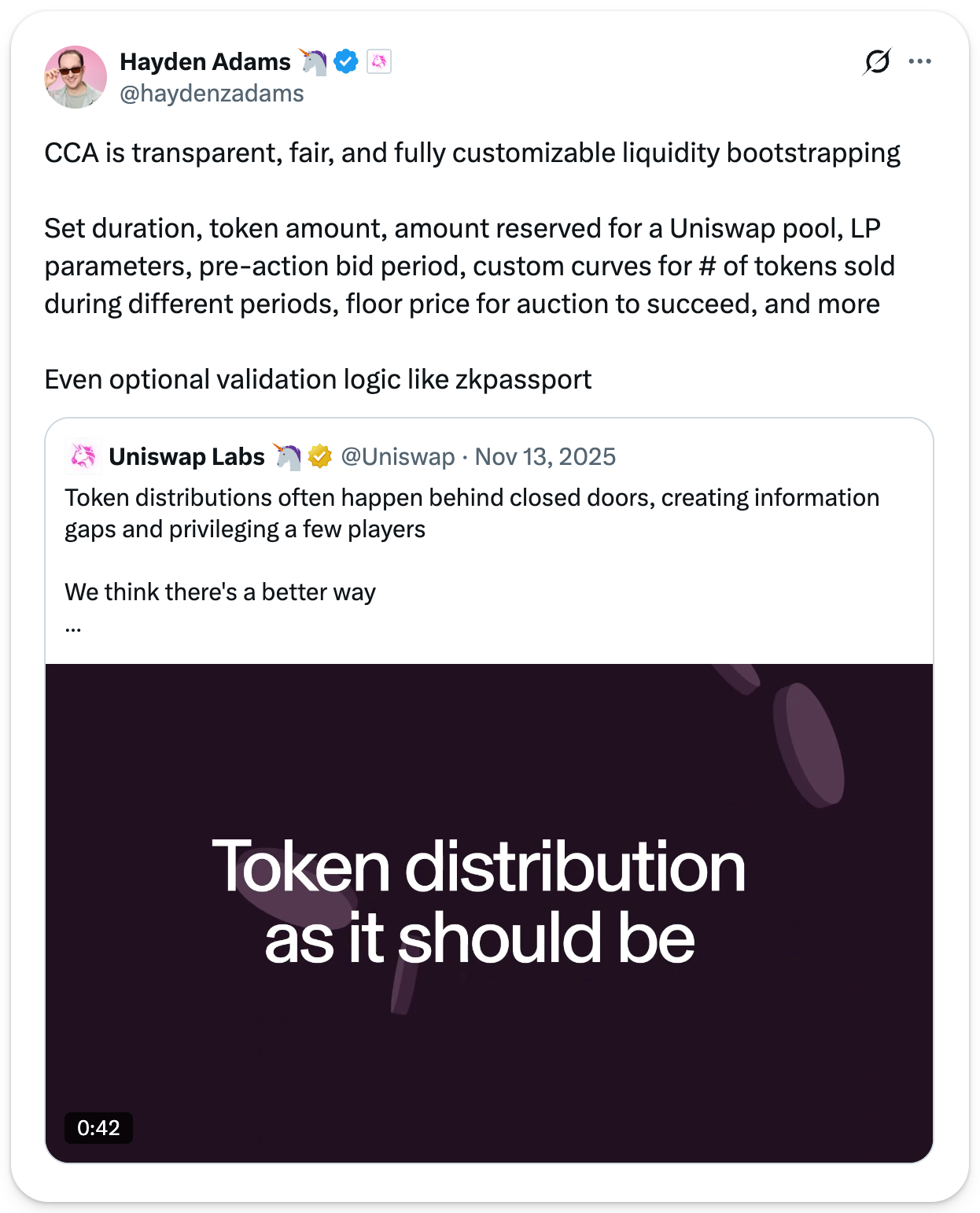The height and width of the screenshot is (1213, 980).
Task: Open the Uniswap Labs profile name link
Action: point(186,456)
